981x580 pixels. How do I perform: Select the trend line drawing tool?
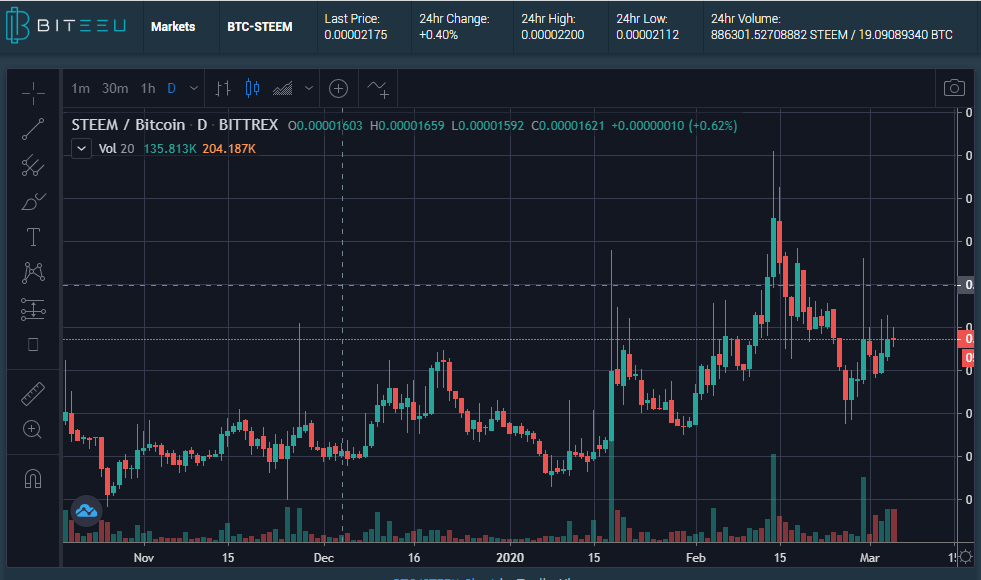(33, 129)
